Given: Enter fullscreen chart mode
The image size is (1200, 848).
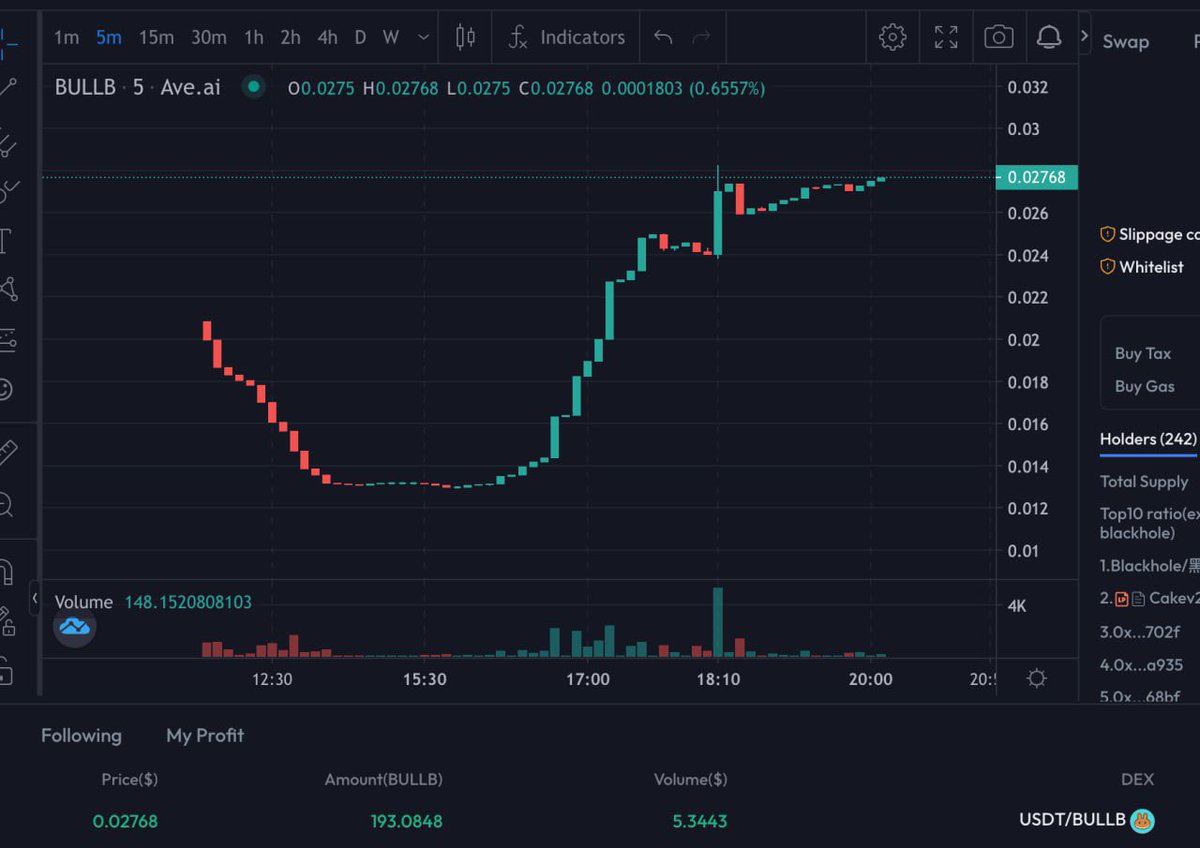Looking at the screenshot, I should pyautogui.click(x=946, y=38).
